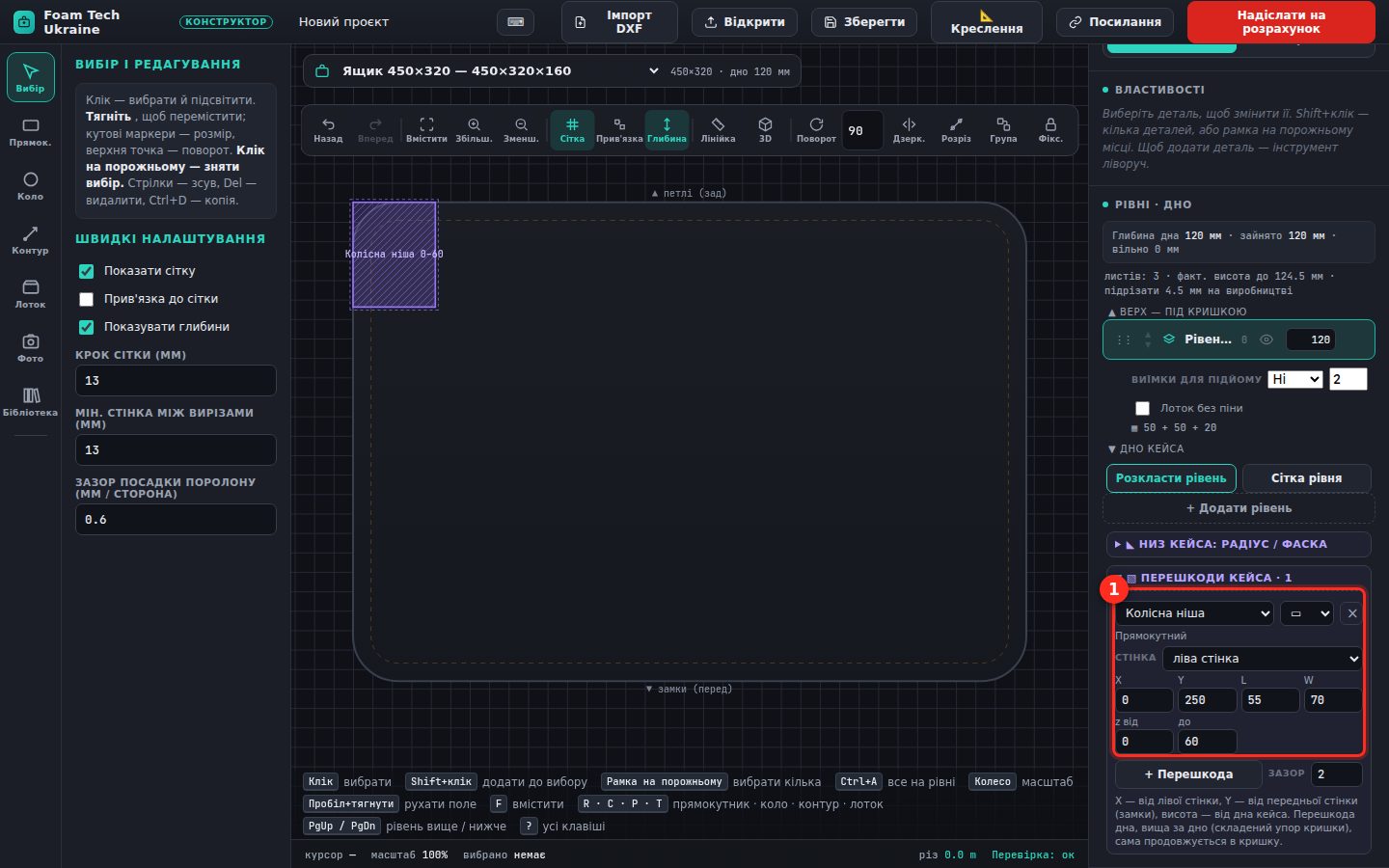1389x868 pixels.
Task: Select the Коло circle tool
Action: tap(30, 186)
